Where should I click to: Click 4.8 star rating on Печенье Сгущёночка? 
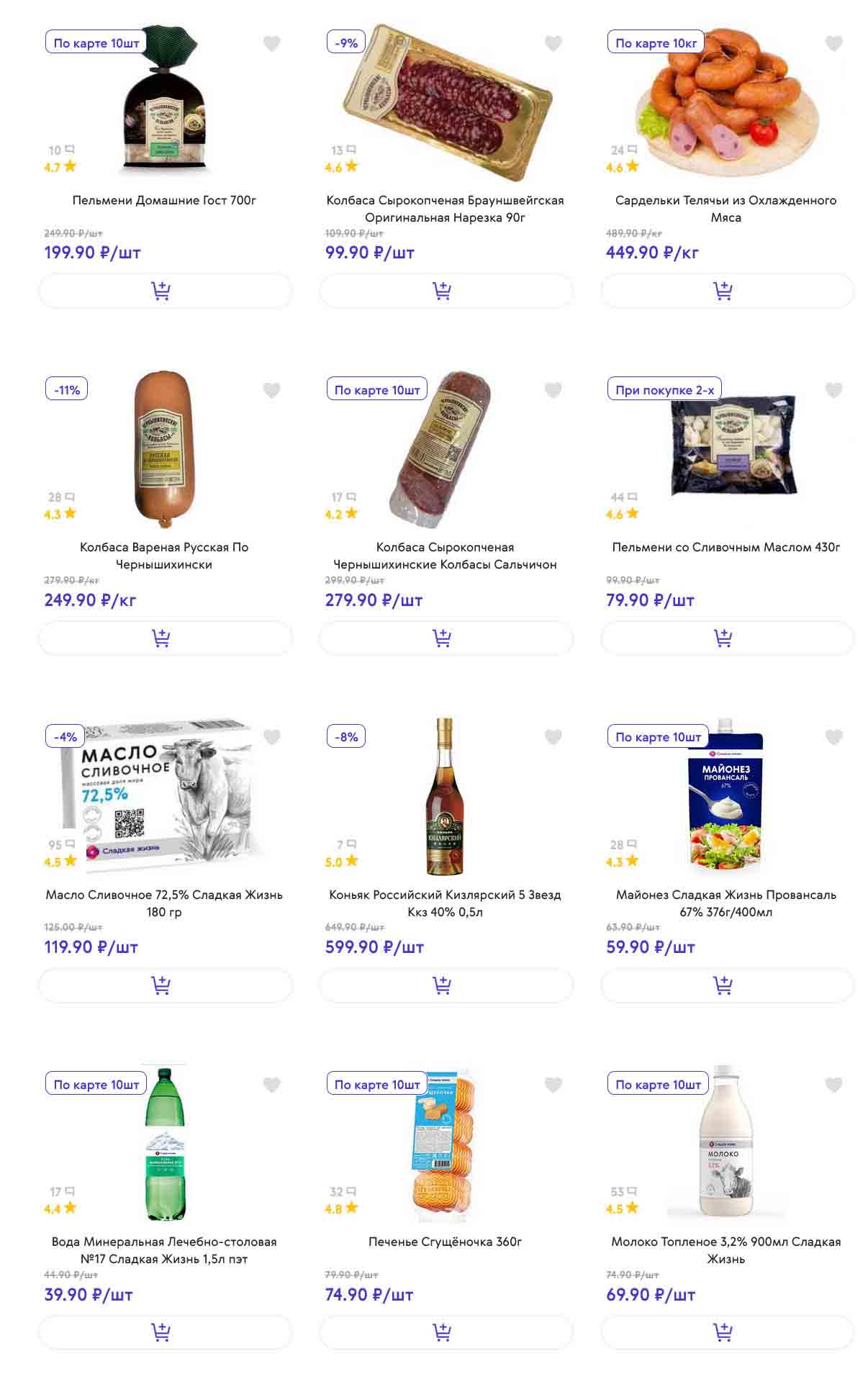coord(340,1208)
